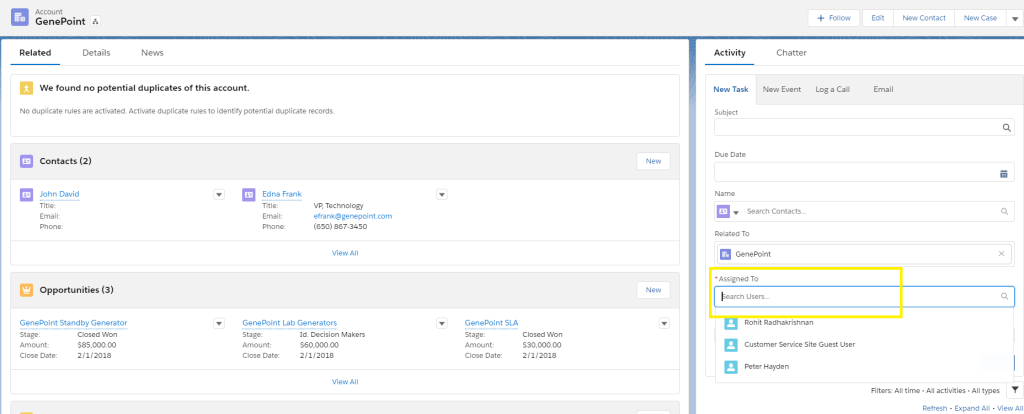Open the News tab
Image resolution: width=1024 pixels, height=414 pixels.
[152, 53]
